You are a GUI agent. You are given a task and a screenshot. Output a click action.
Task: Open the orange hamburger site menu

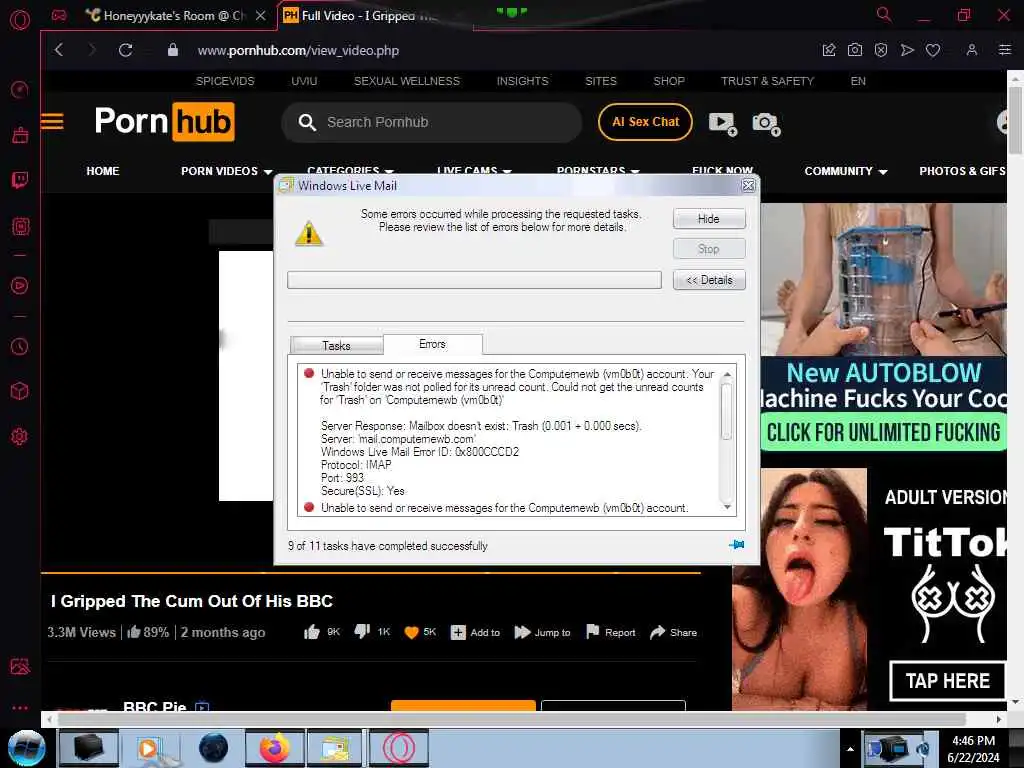point(52,121)
